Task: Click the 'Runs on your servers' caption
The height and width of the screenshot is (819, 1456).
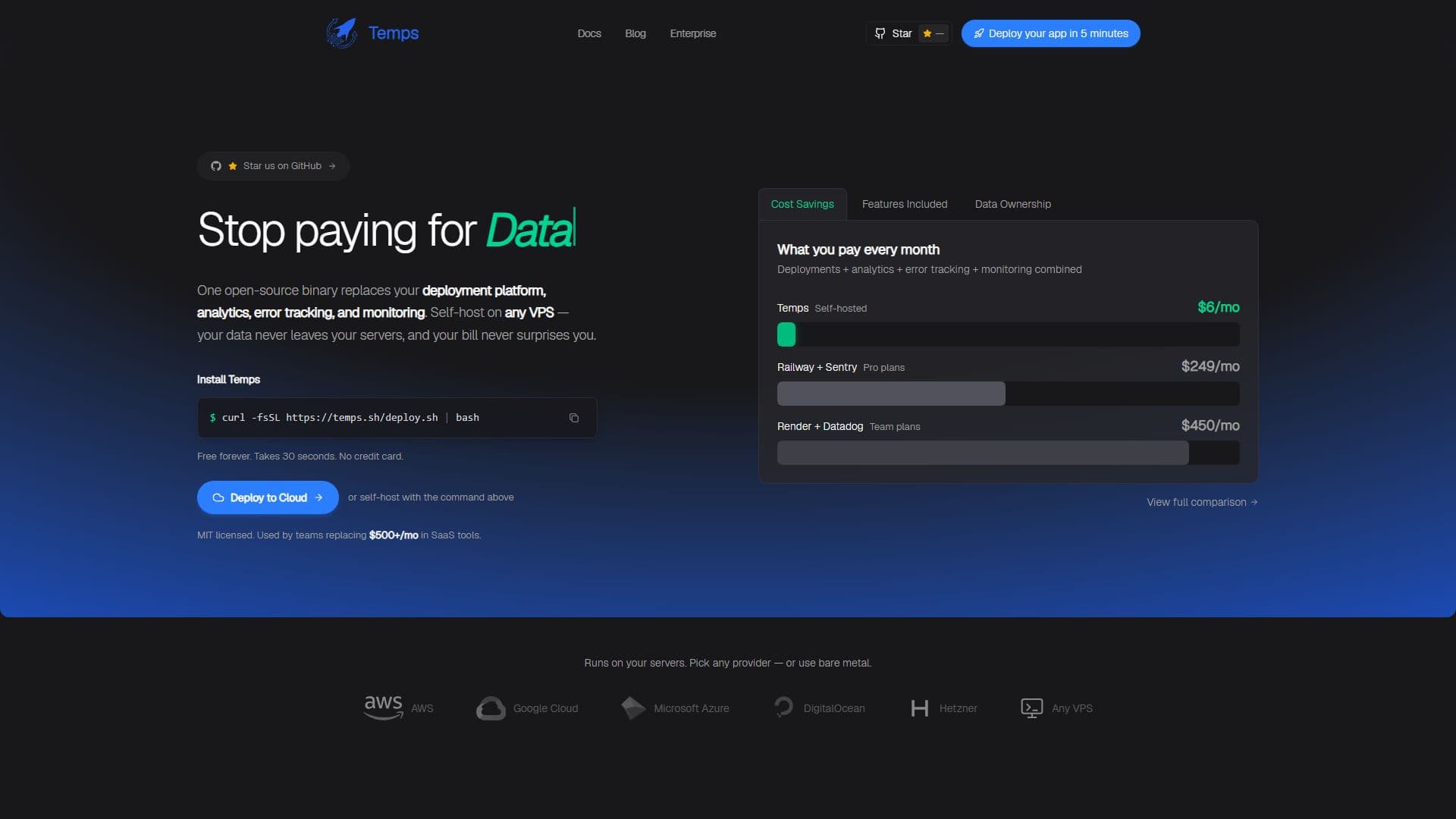Action: click(x=728, y=663)
